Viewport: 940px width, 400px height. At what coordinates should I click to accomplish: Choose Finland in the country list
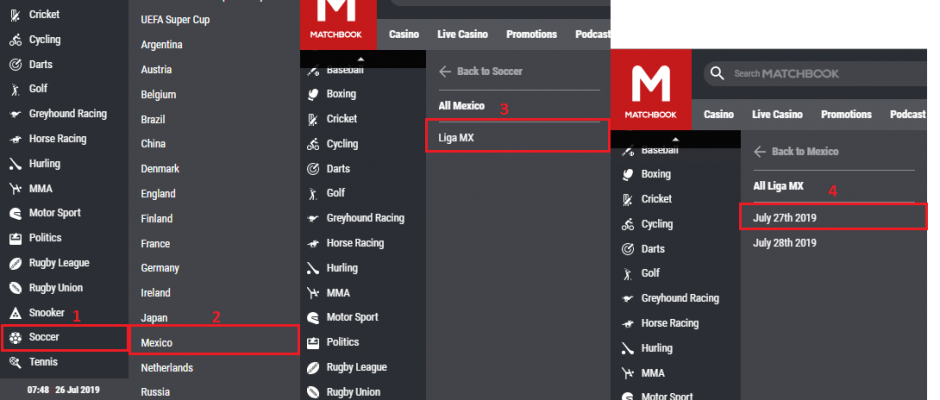point(156,219)
